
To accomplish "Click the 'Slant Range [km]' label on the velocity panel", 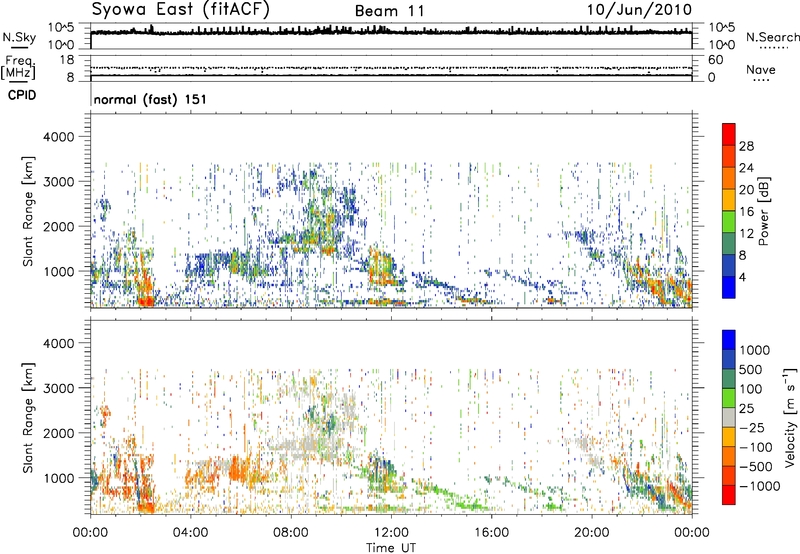I will click(x=28, y=418).
